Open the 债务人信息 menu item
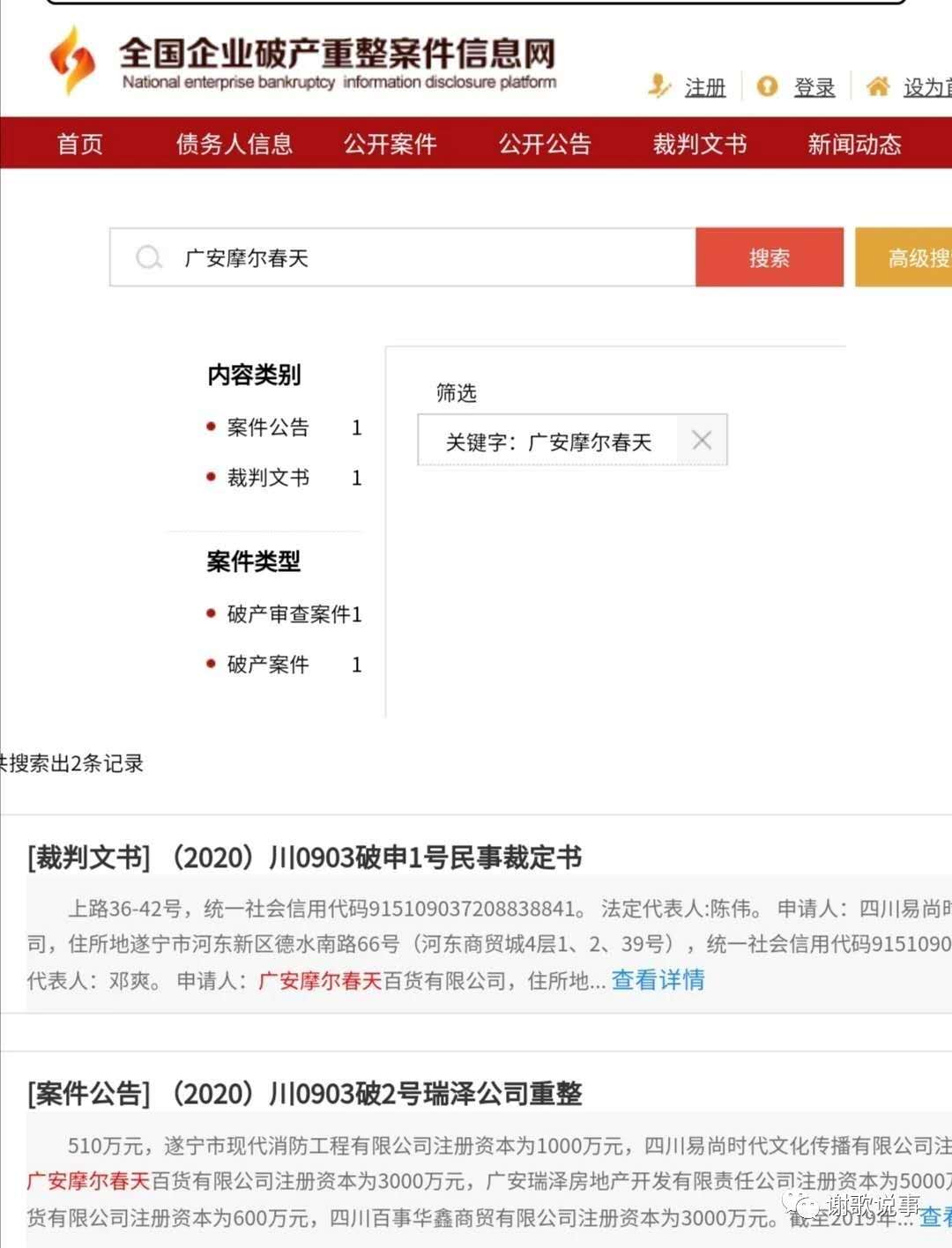952x1248 pixels. (234, 144)
